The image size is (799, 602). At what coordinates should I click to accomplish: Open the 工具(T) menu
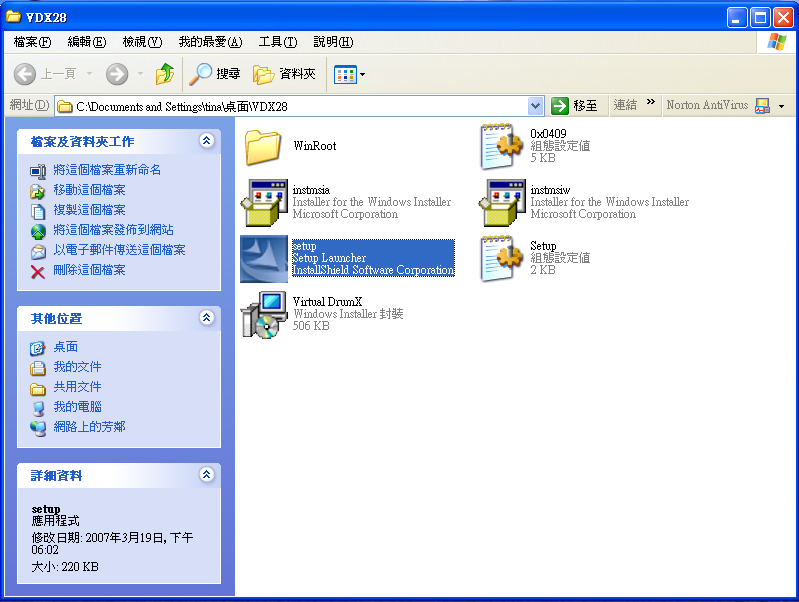coord(277,42)
